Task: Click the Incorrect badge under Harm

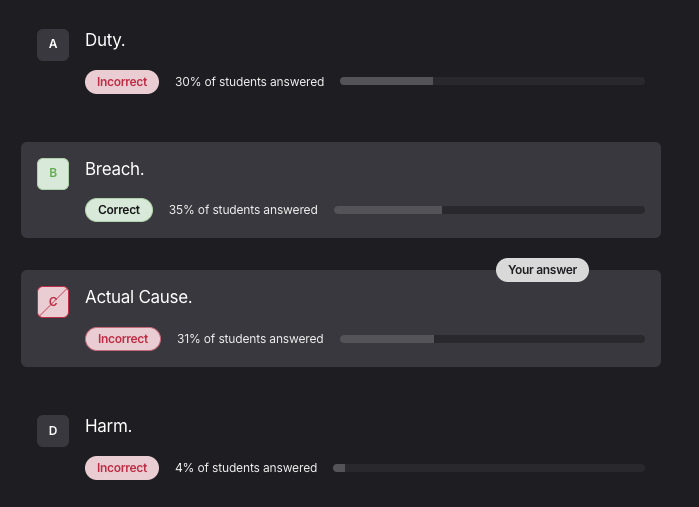Action: pyautogui.click(x=122, y=468)
